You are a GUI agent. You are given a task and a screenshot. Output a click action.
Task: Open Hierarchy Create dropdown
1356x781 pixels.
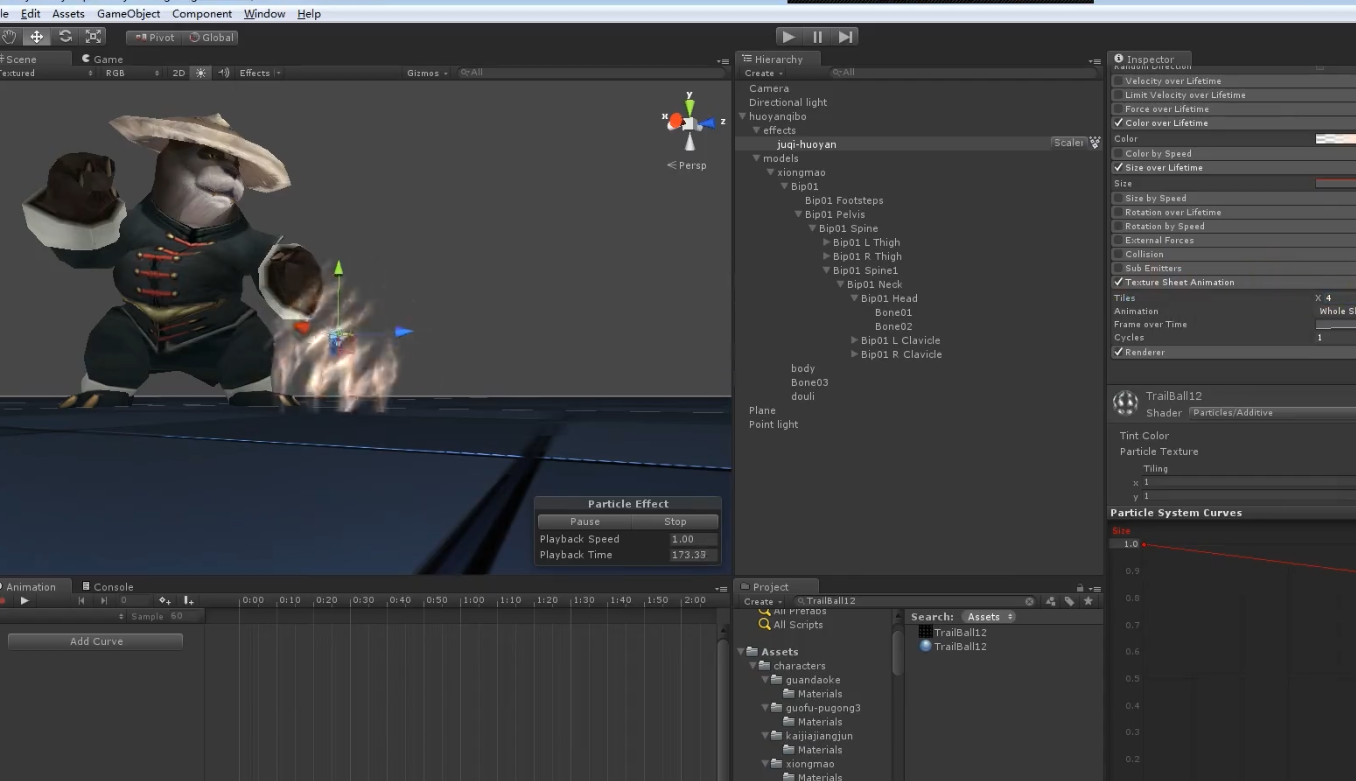click(762, 73)
